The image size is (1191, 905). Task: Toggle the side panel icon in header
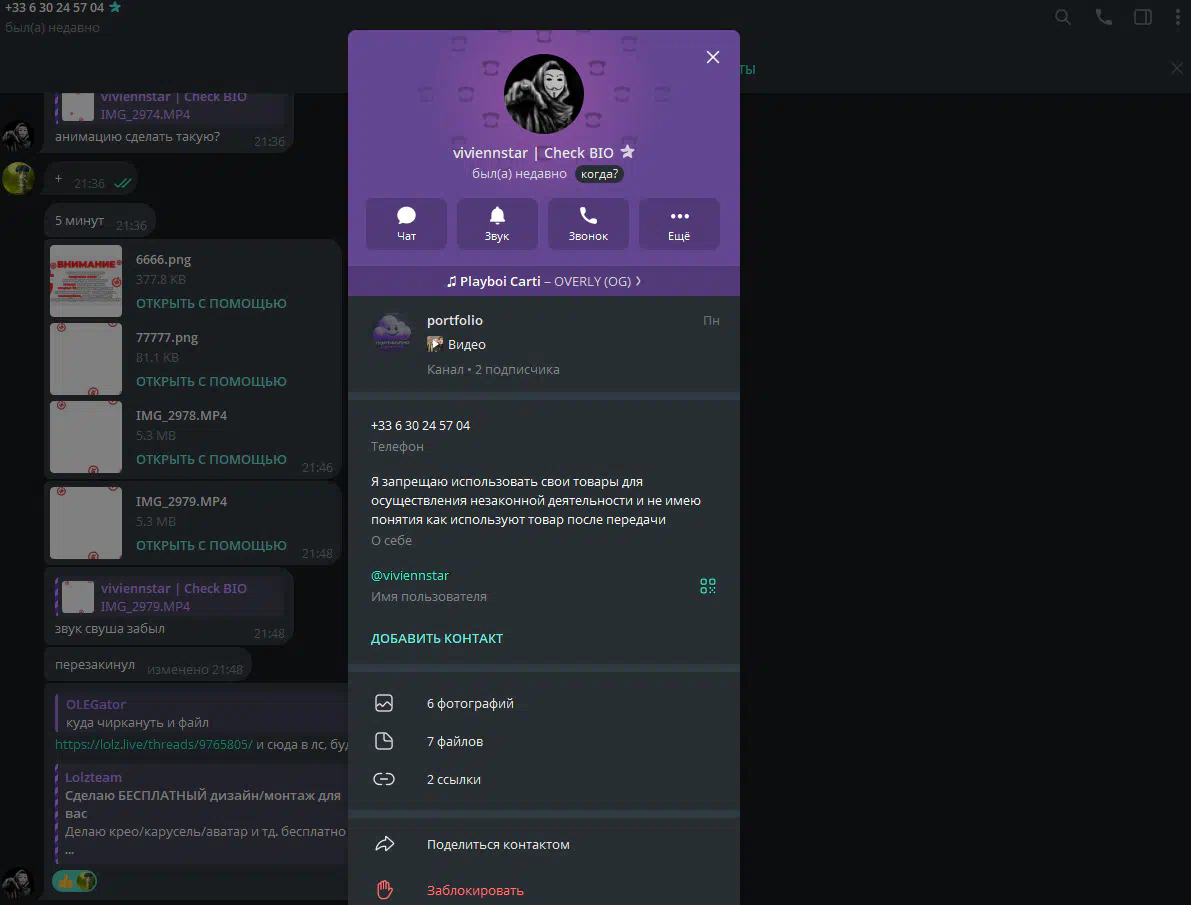coord(1142,17)
